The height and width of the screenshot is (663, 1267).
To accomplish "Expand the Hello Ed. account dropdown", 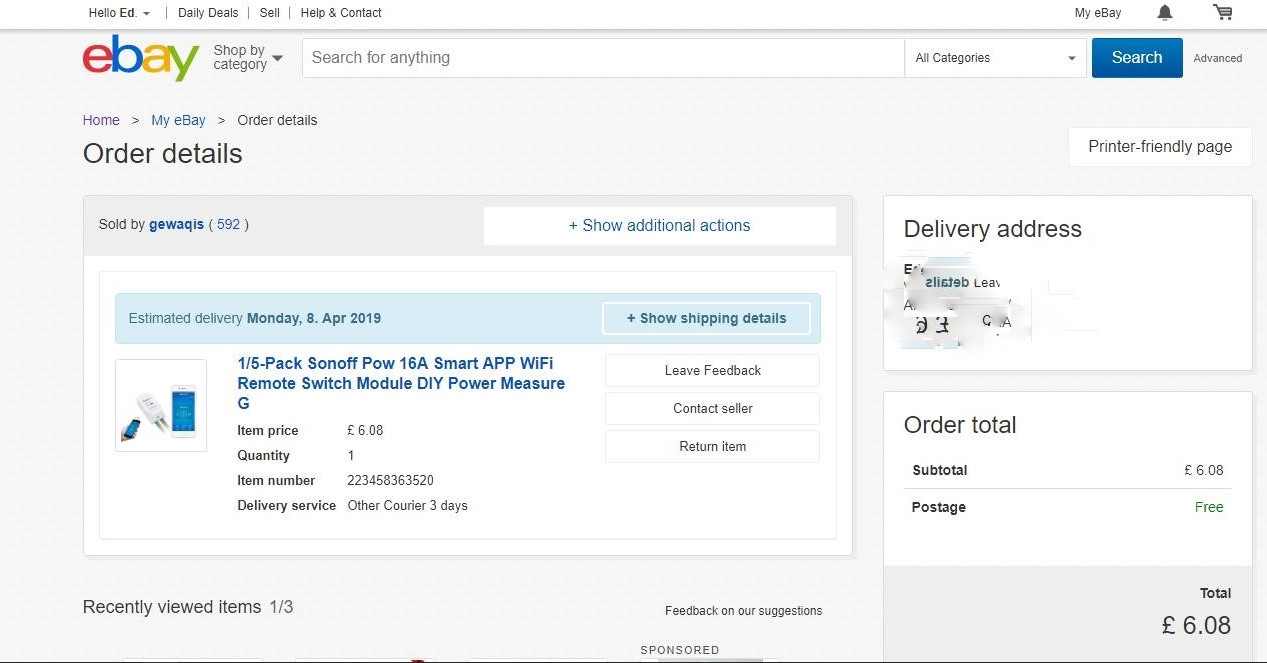I will click(119, 13).
